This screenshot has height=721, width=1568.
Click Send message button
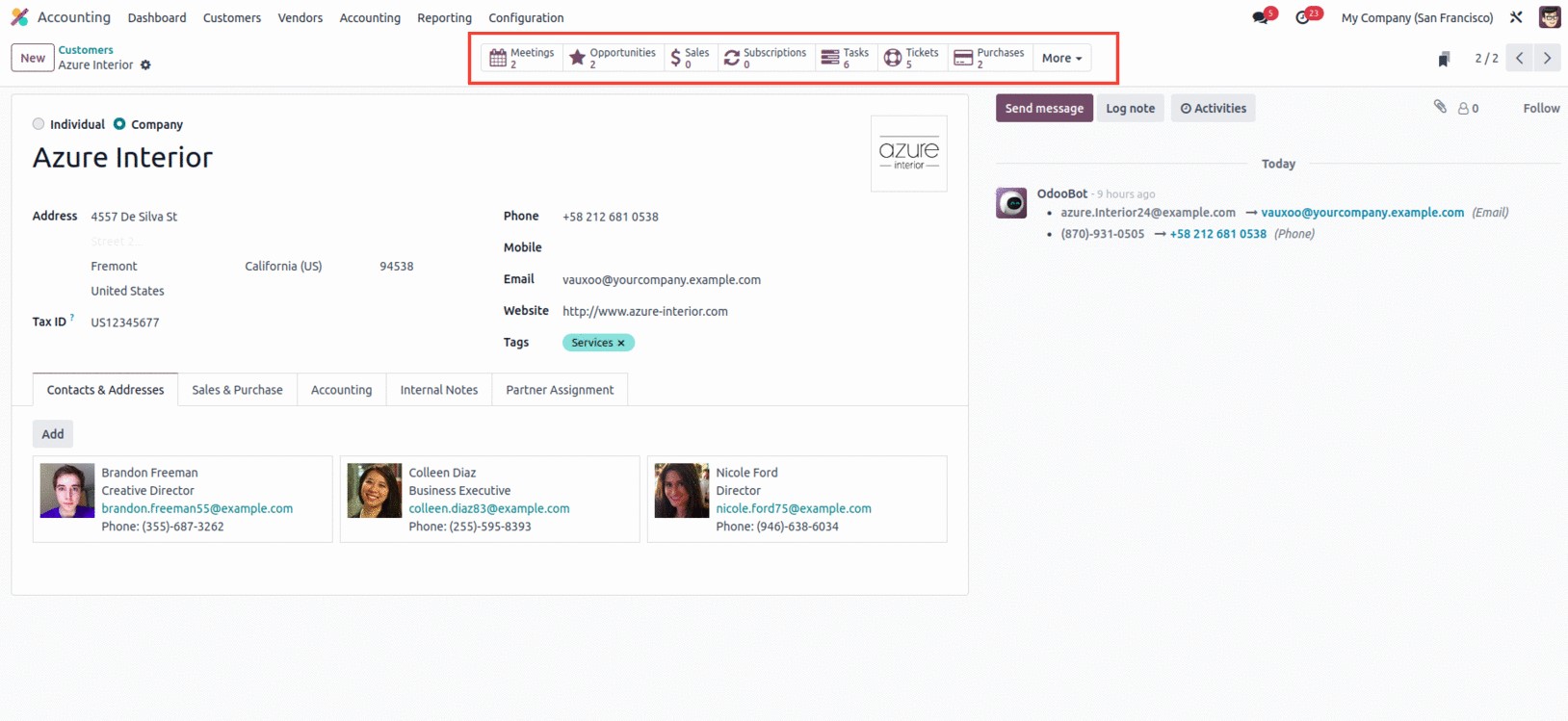pyautogui.click(x=1044, y=108)
